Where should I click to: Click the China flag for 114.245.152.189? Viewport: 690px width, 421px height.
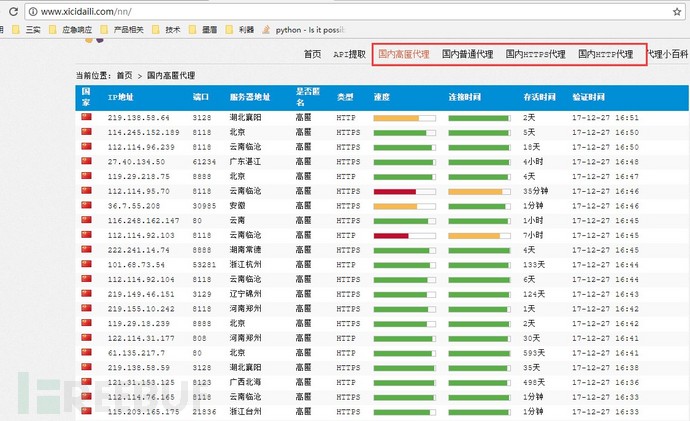pyautogui.click(x=86, y=132)
